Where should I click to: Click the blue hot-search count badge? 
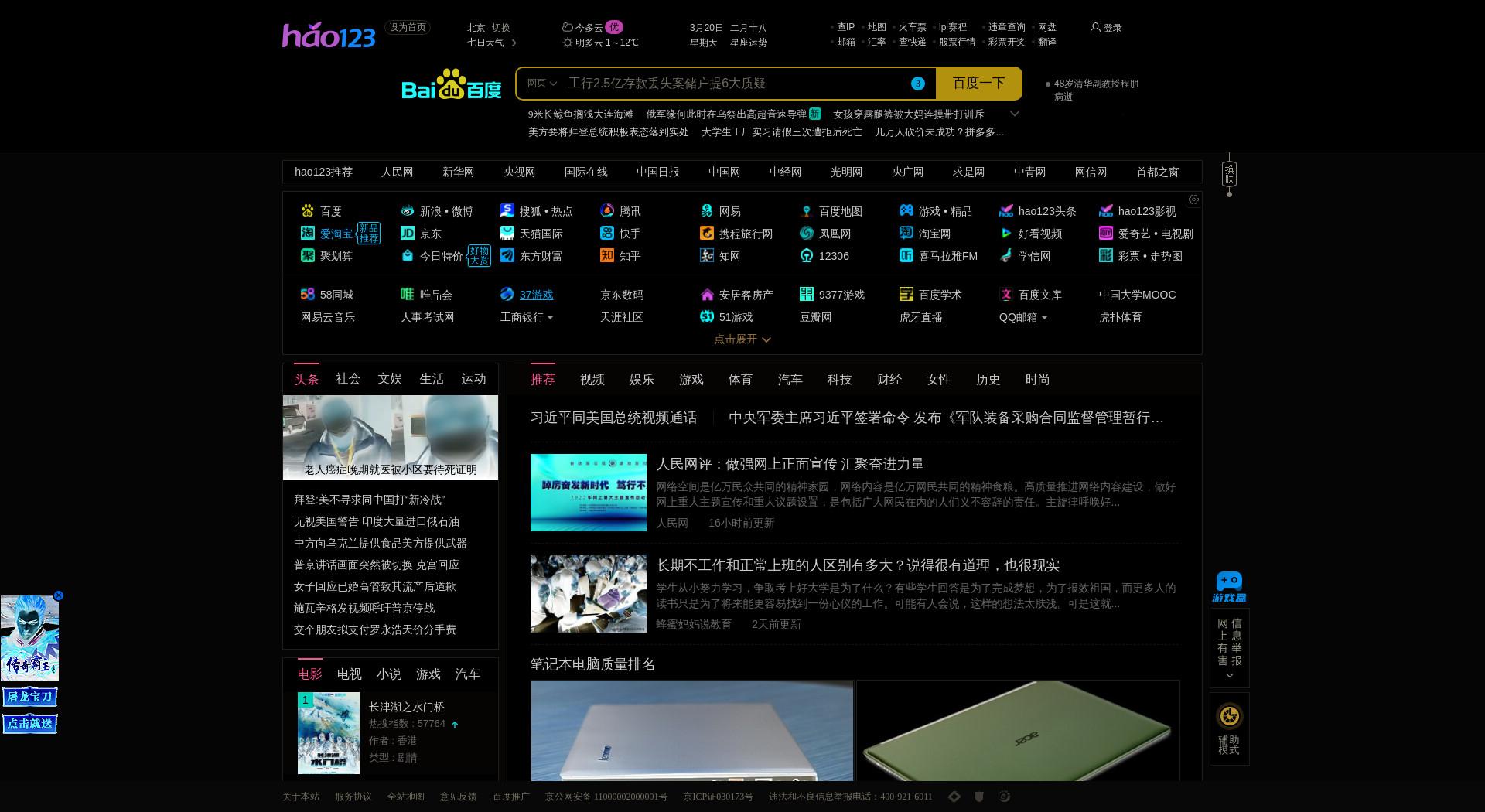[918, 84]
